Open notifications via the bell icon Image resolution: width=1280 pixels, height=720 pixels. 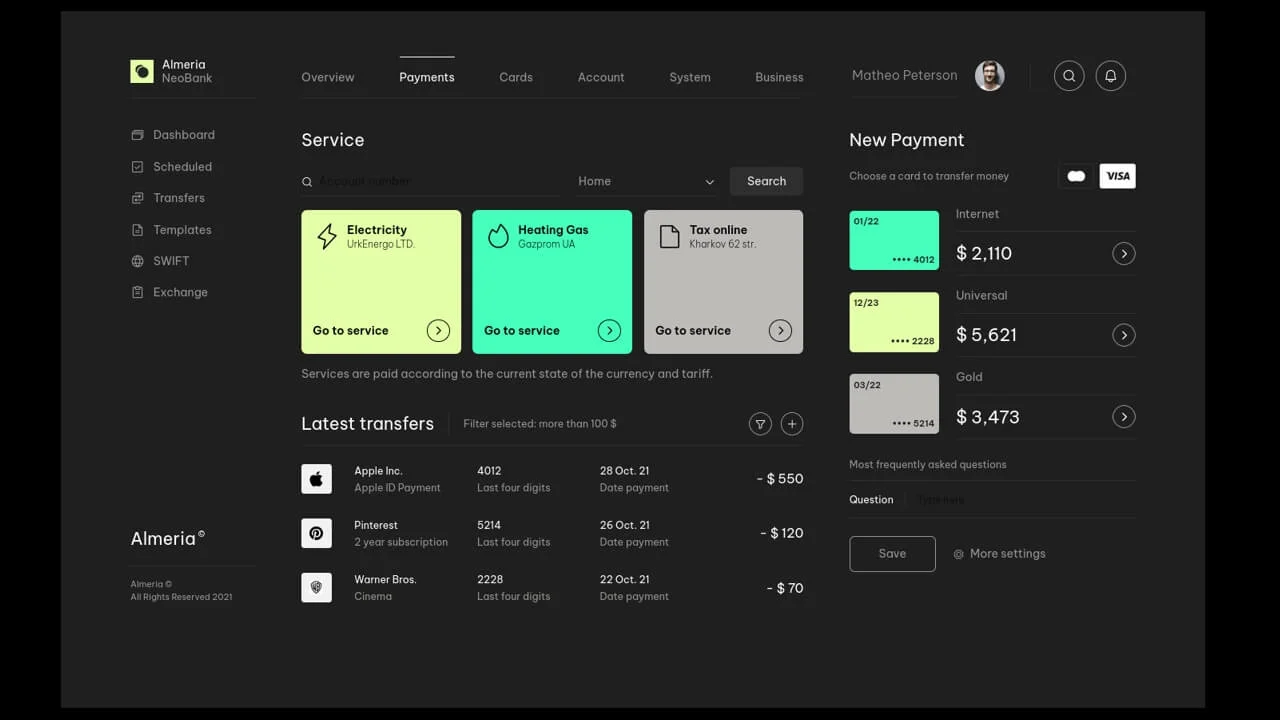click(1111, 75)
